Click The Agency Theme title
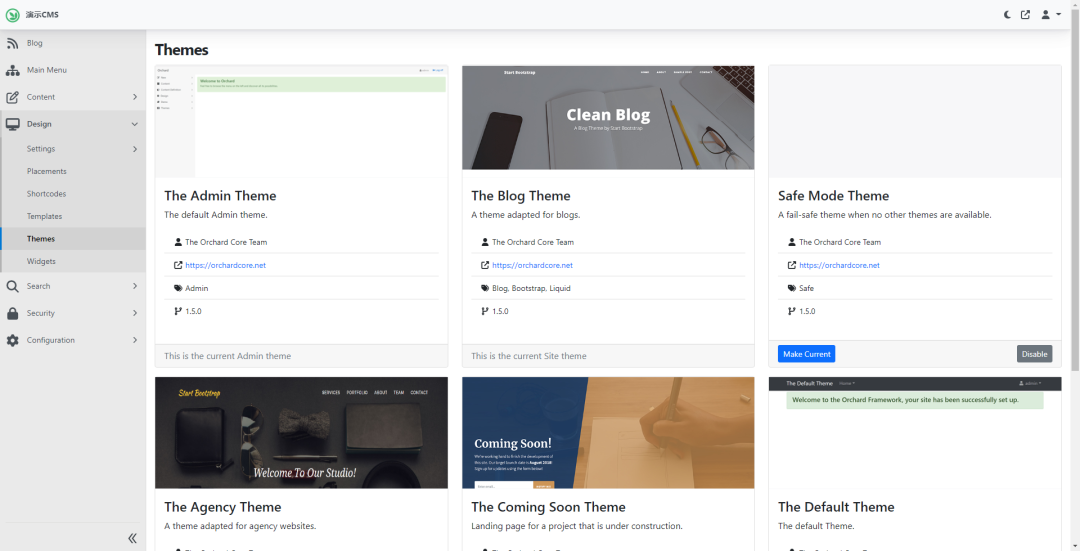This screenshot has width=1080, height=551. coord(222,507)
